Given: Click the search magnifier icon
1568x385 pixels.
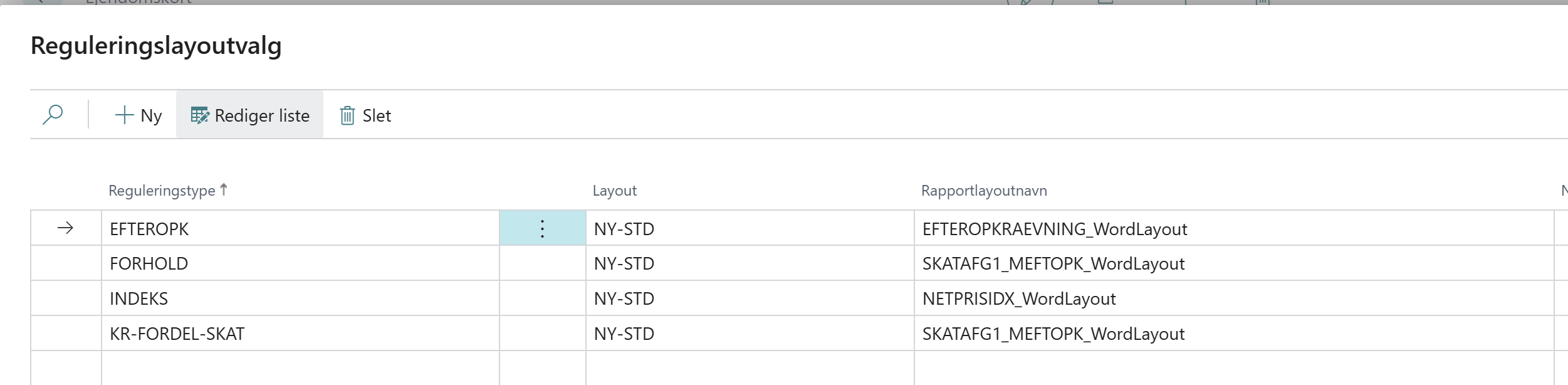Looking at the screenshot, I should [53, 115].
